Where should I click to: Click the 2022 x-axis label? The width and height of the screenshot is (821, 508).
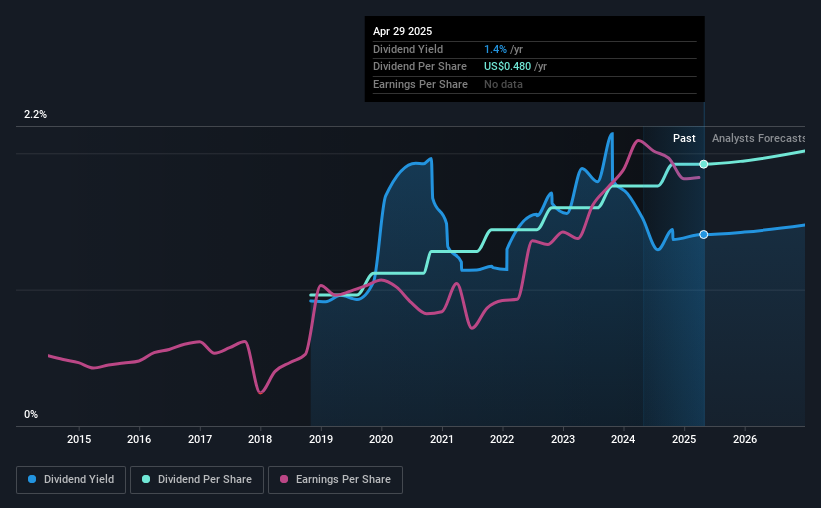click(x=502, y=439)
